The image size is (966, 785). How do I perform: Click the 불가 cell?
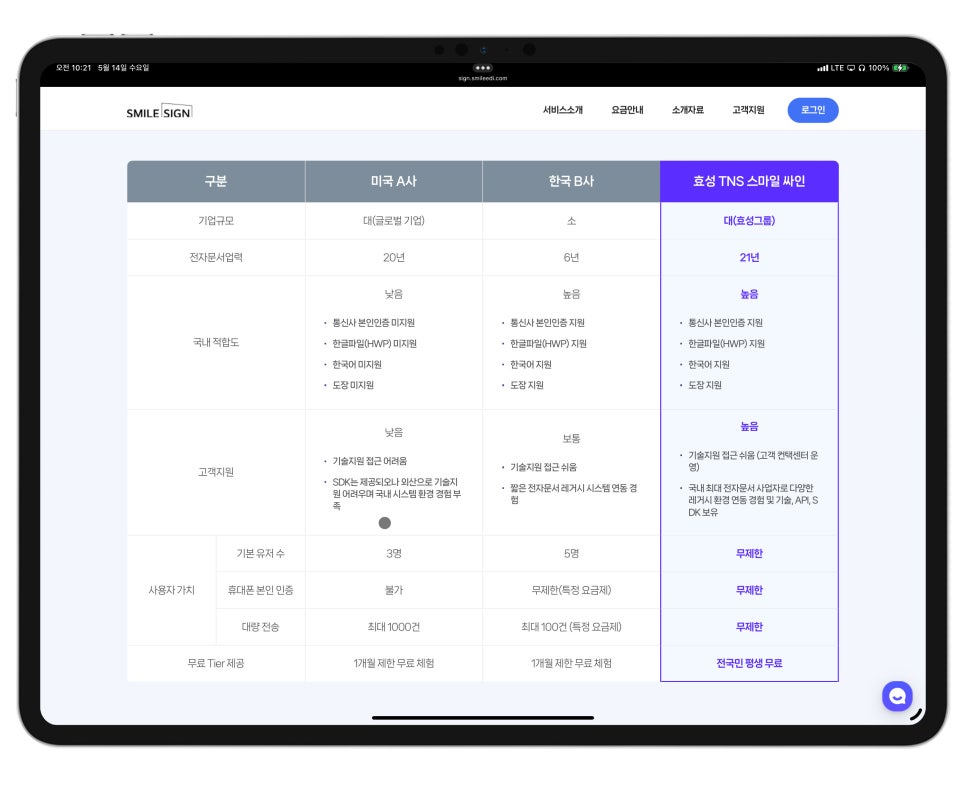394,590
